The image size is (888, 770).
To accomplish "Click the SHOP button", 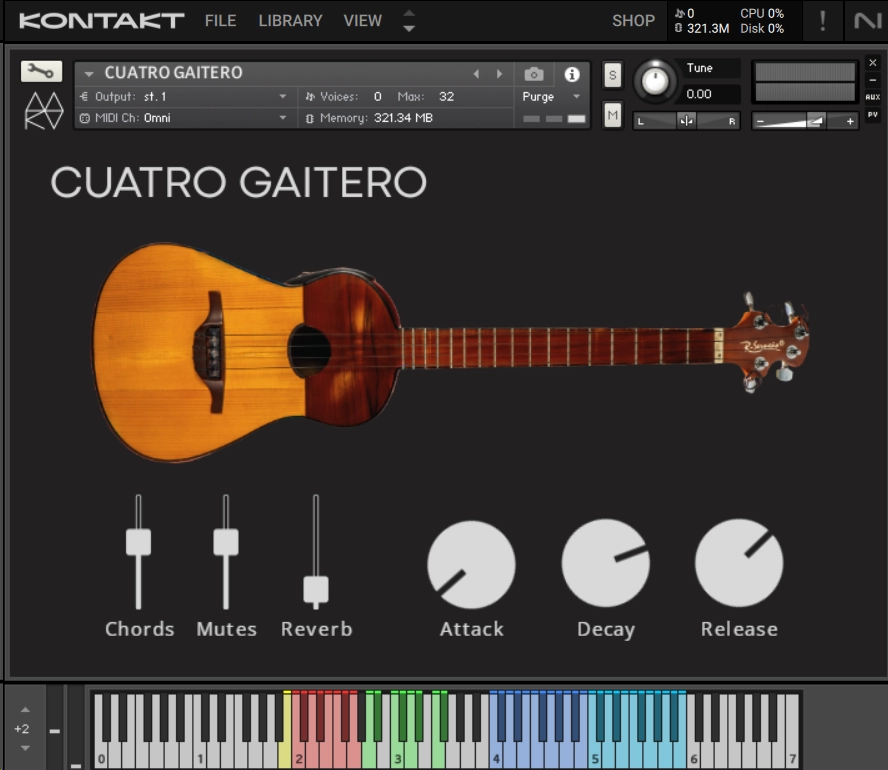I will click(x=633, y=20).
